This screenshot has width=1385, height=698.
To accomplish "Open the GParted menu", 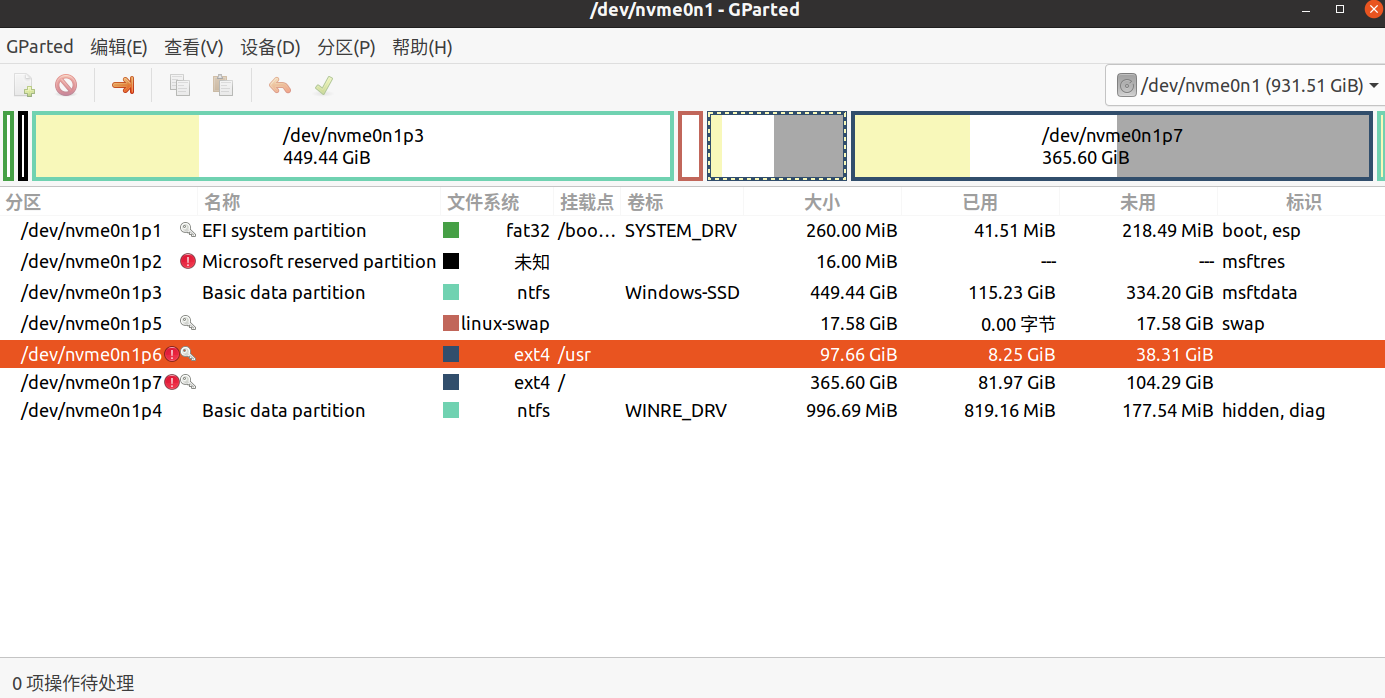I will click(40, 47).
